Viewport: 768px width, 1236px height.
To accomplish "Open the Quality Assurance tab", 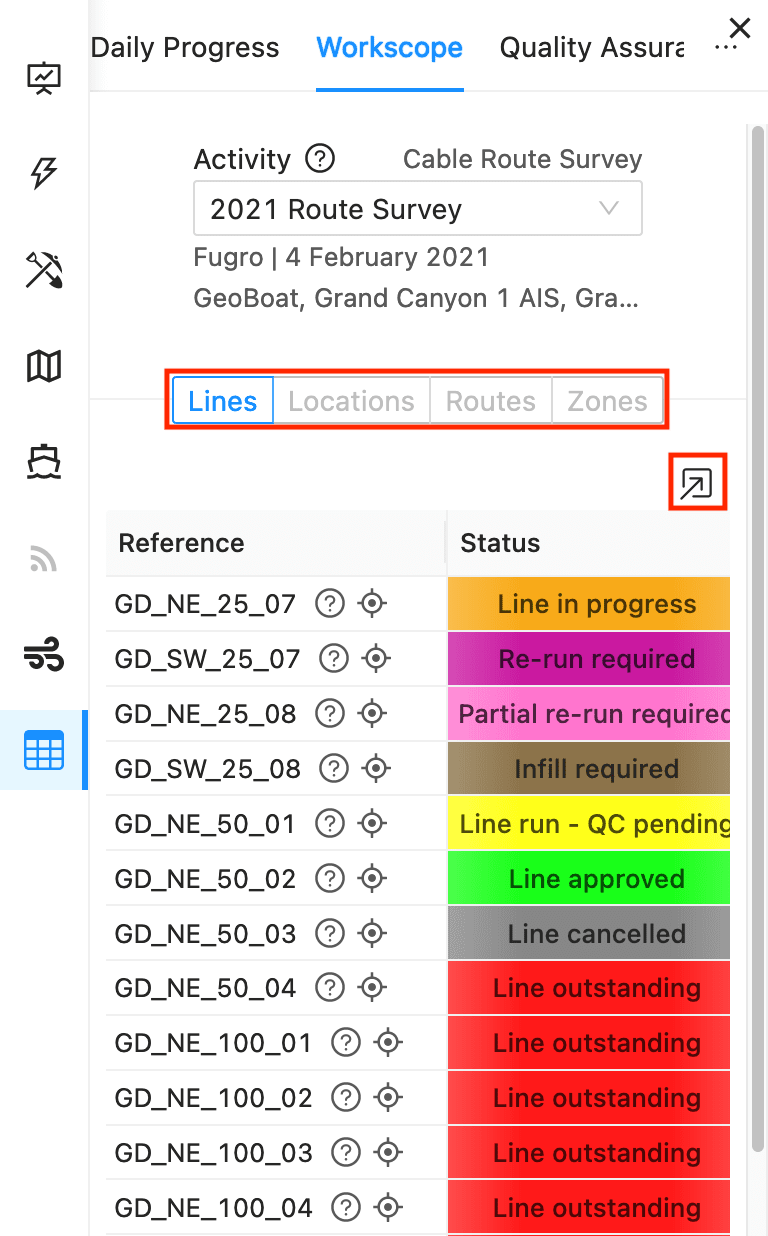I will point(592,47).
